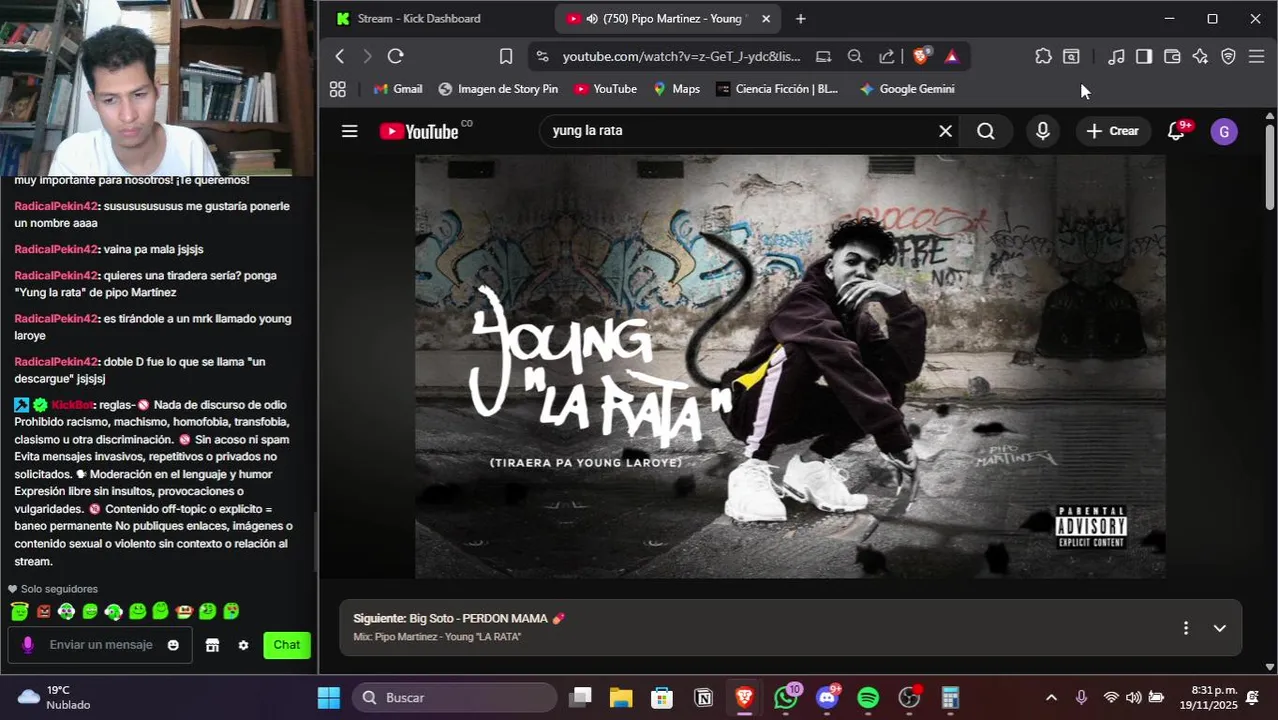Click Siguiente: Big Soto - PERDON MAMA text

pyautogui.click(x=458, y=619)
